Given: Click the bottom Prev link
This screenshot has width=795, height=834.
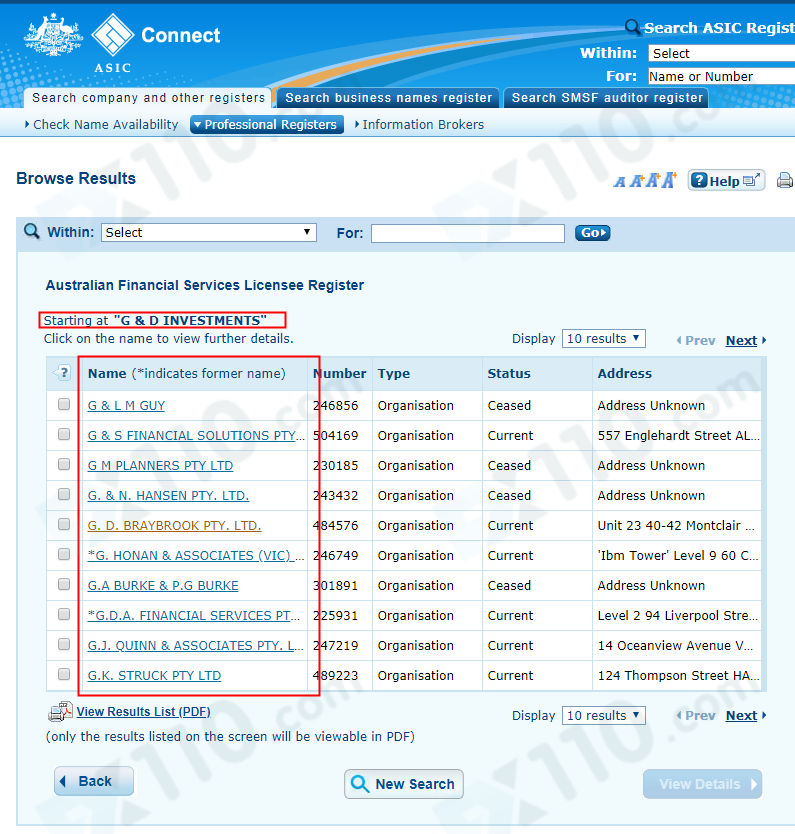Looking at the screenshot, I should 696,715.
